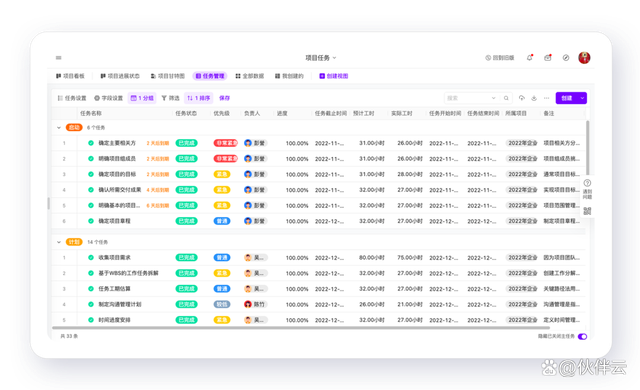Image resolution: width=640 pixels, height=390 pixels.
Task: Click the QR code icon on right edge
Action: click(587, 211)
